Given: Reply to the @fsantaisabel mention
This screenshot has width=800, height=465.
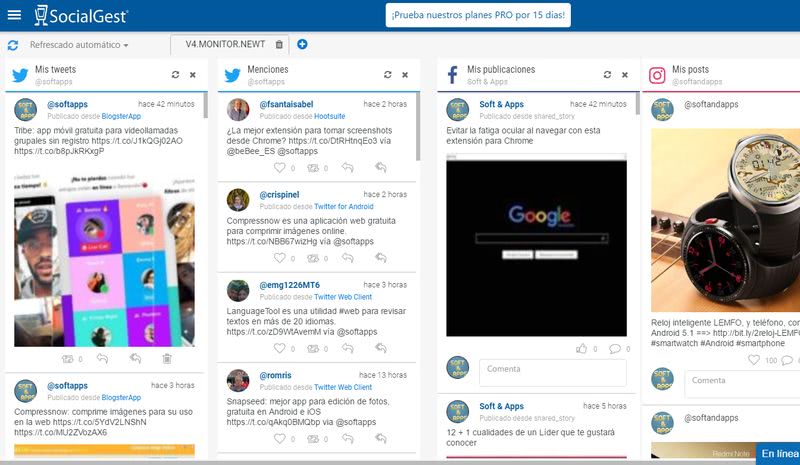Looking at the screenshot, I should click(x=348, y=167).
